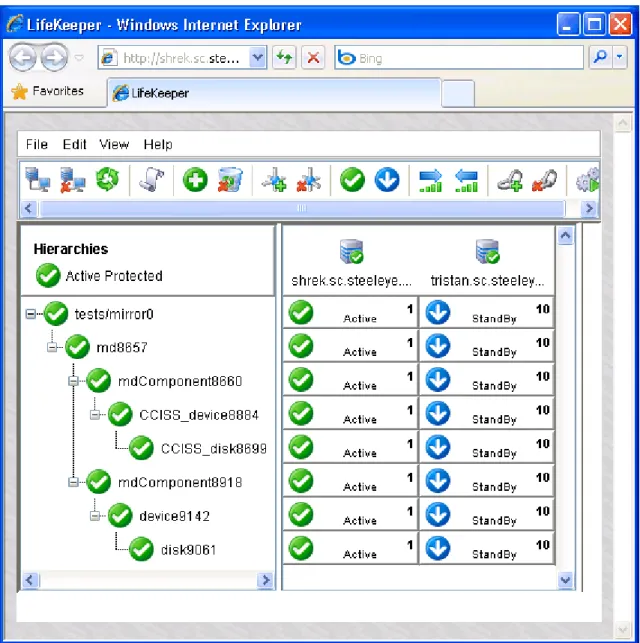The image size is (640, 643).
Task: Click the green plus Create Resource Hierarchy icon
Action: pyautogui.click(x=195, y=180)
